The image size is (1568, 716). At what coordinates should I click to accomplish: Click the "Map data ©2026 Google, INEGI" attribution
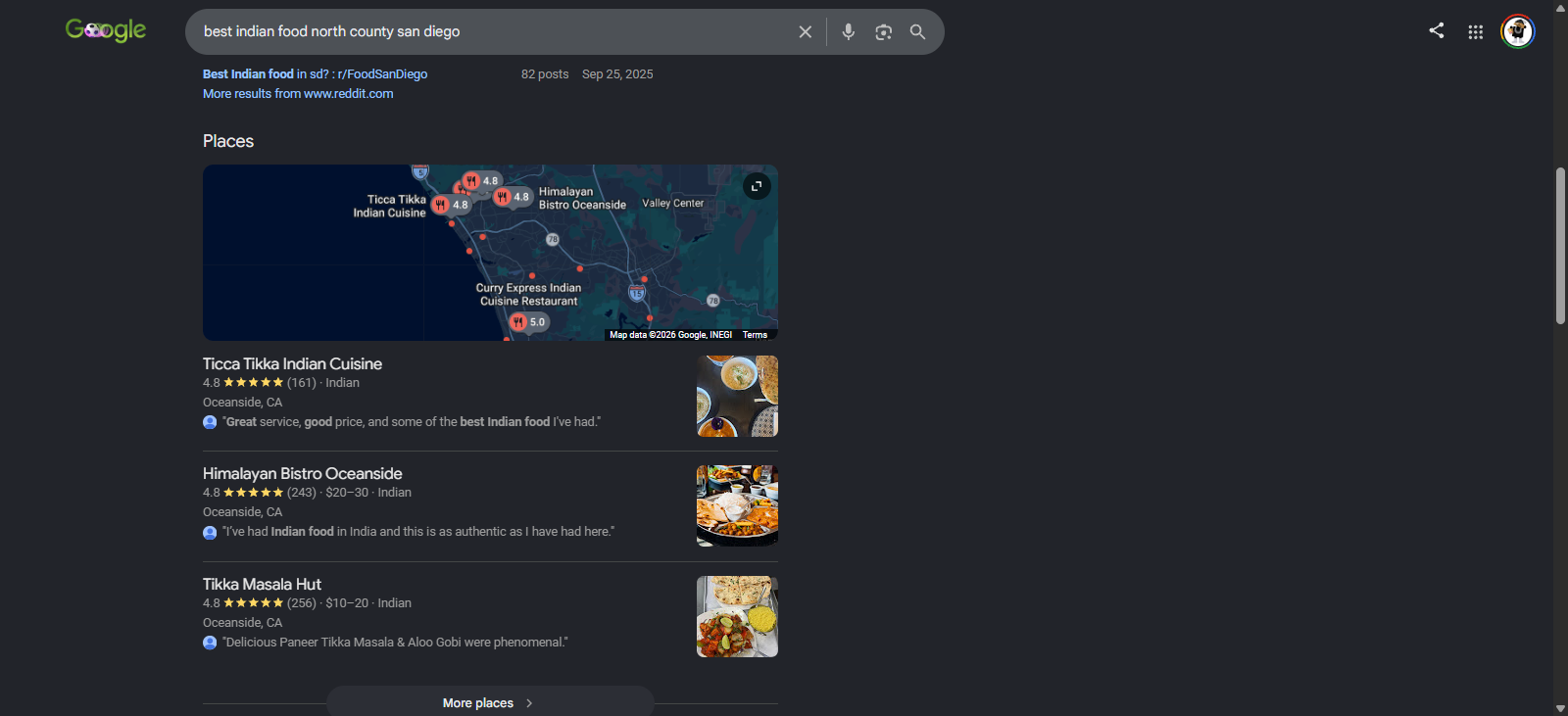click(x=671, y=335)
